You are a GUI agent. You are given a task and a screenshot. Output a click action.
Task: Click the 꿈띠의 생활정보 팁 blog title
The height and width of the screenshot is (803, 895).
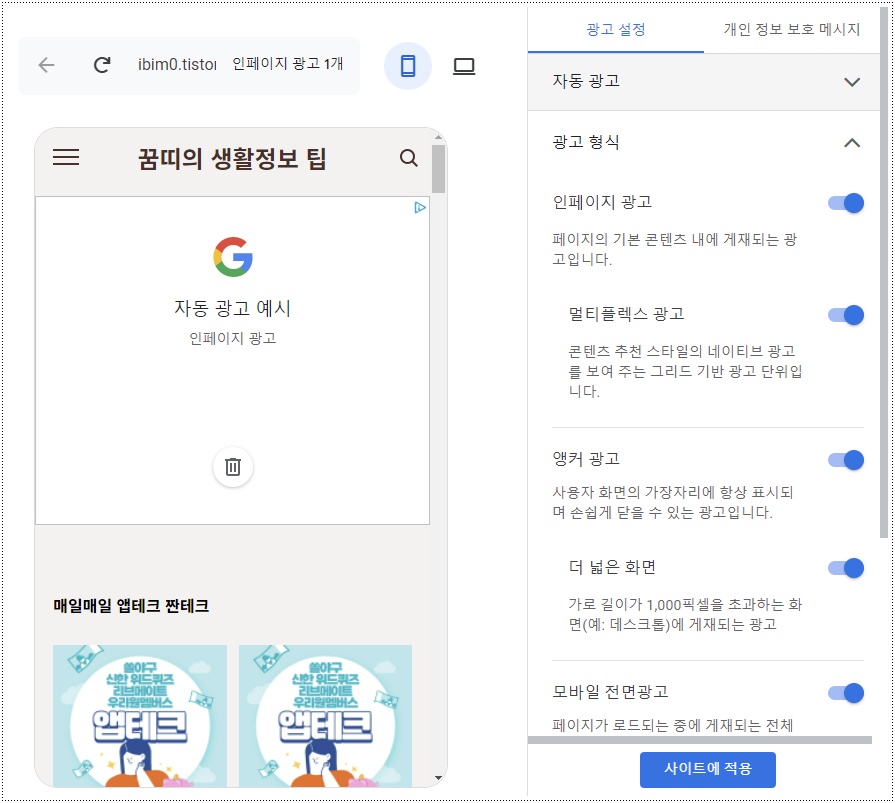click(x=232, y=159)
